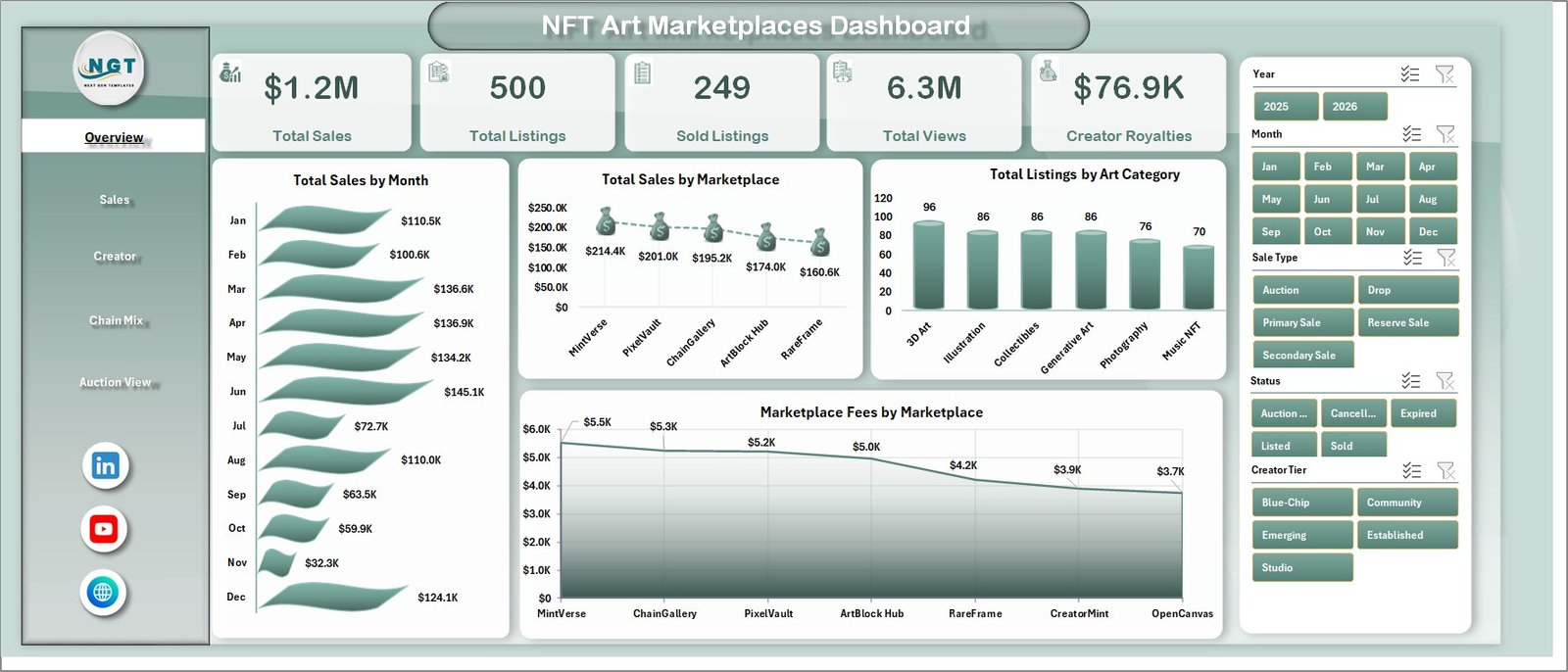Filter Status by Listed

pyautogui.click(x=1284, y=446)
